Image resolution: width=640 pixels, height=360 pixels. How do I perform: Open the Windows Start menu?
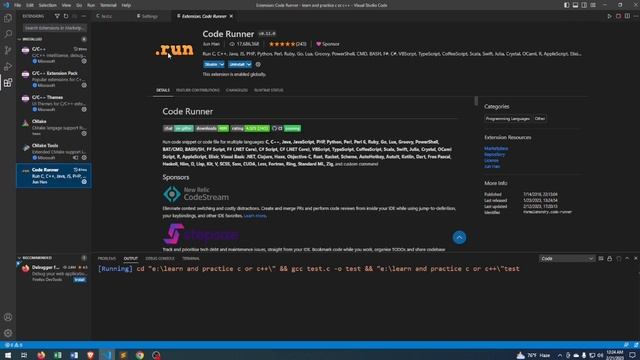pyautogui.click(x=8, y=355)
